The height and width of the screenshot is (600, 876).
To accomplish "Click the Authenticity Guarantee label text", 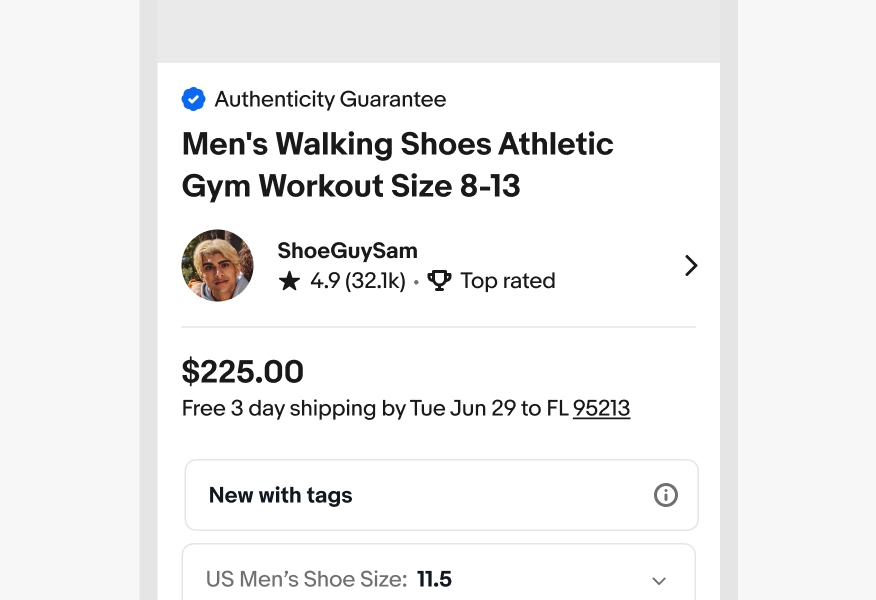I will (330, 99).
